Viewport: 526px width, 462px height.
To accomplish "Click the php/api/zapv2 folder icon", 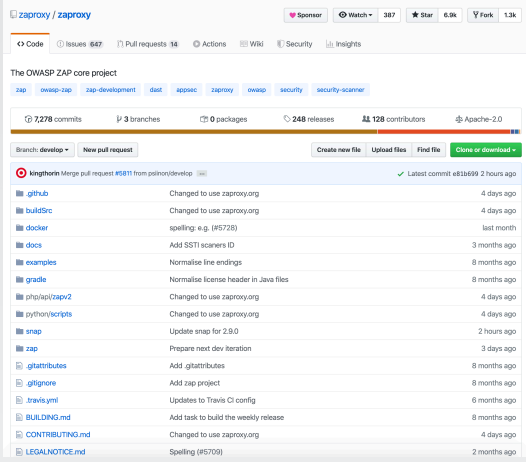I will pos(19,297).
